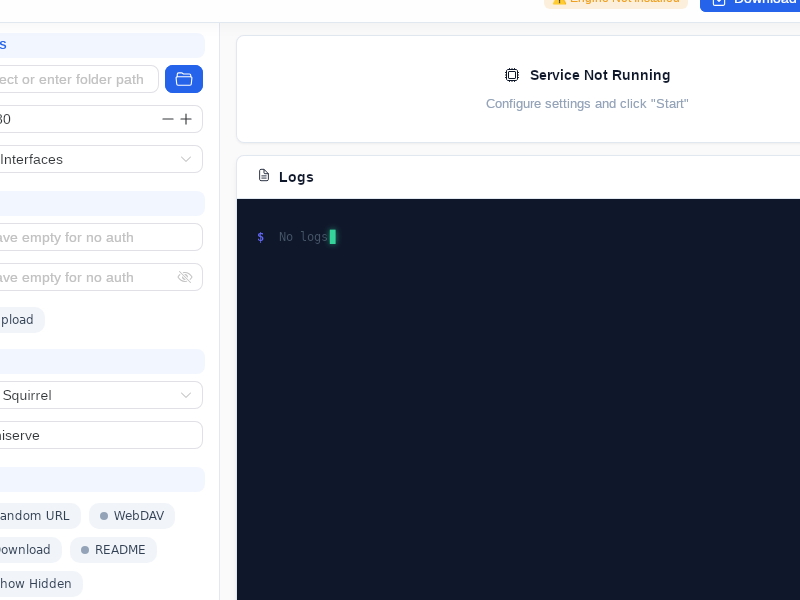
Task: Toggle the Random URL option
Action: [38, 516]
